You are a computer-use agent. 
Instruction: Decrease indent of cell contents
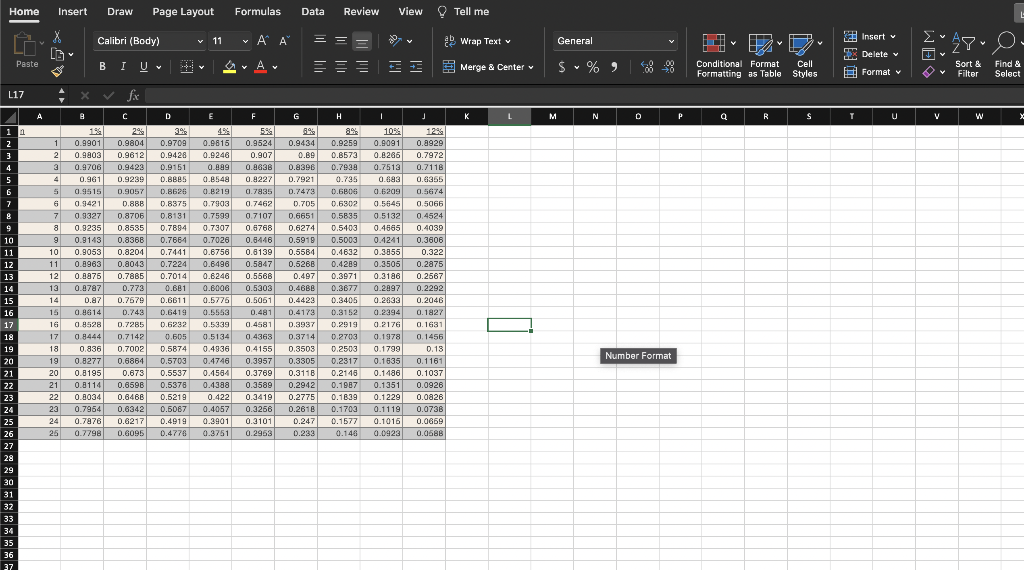pos(395,67)
